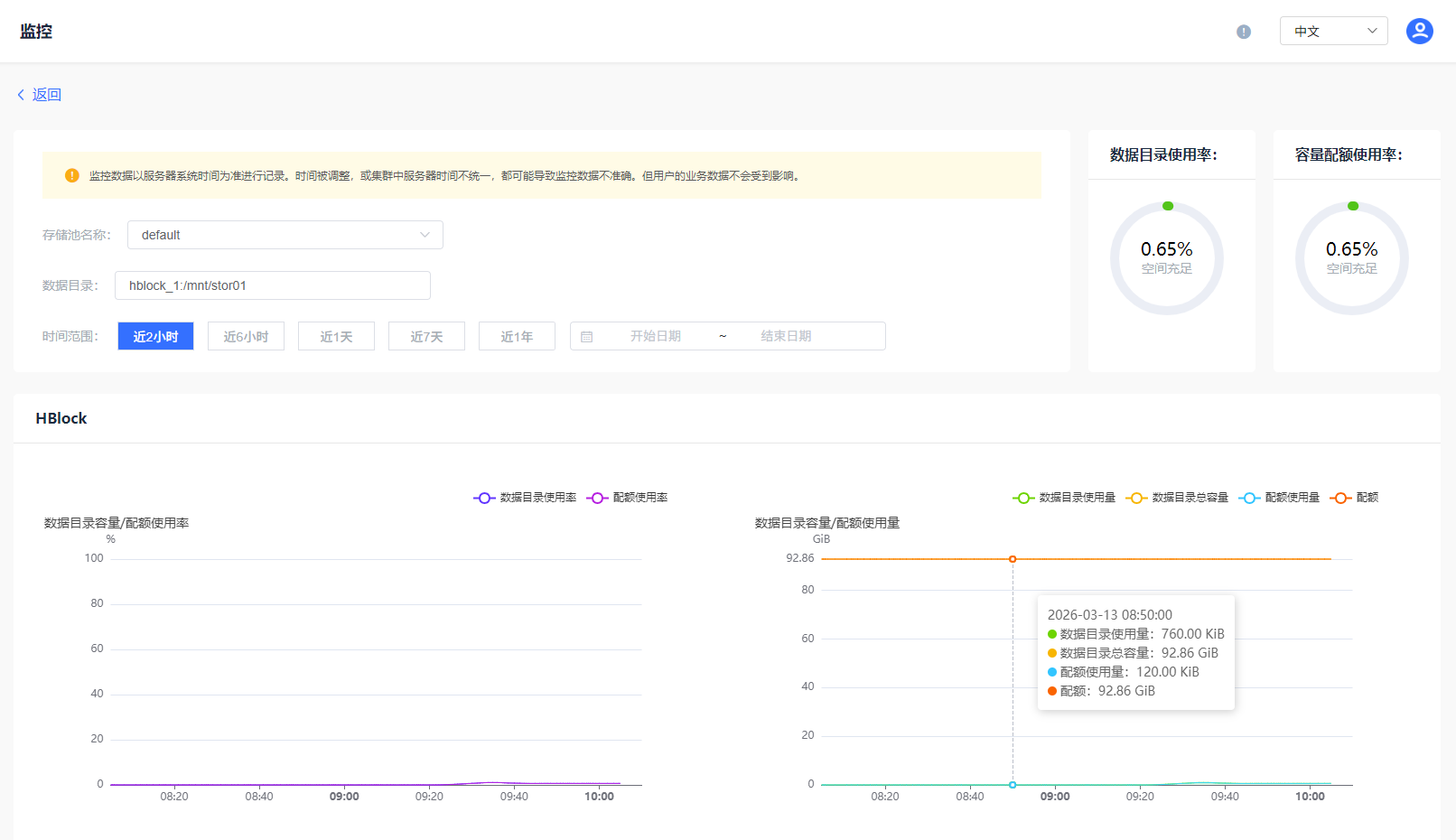Open the language dropdown showing 中文

pyautogui.click(x=1333, y=32)
